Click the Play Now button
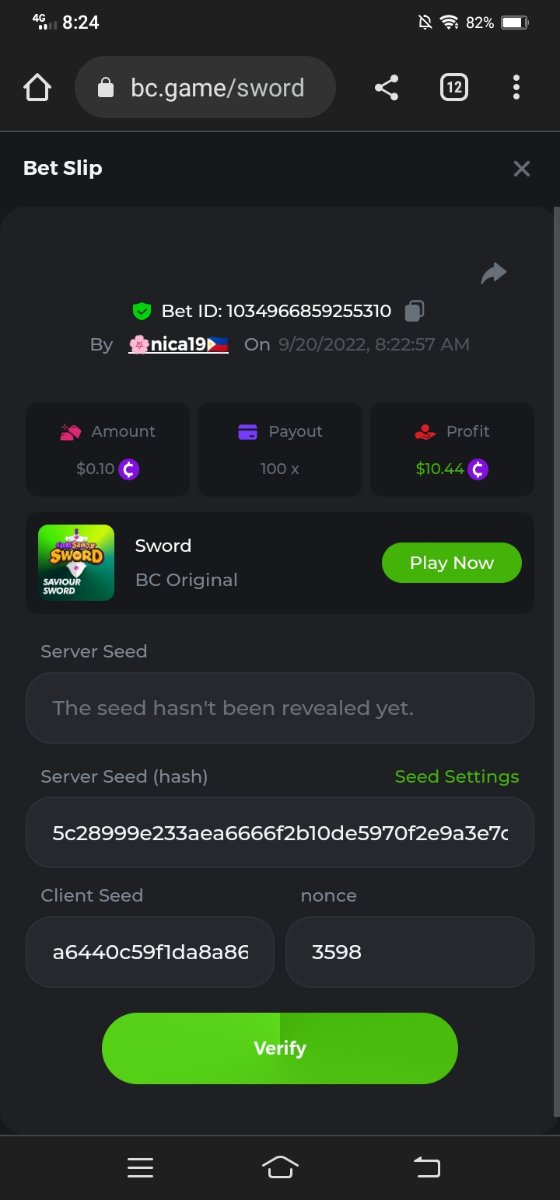This screenshot has height=1200, width=560. pos(452,563)
